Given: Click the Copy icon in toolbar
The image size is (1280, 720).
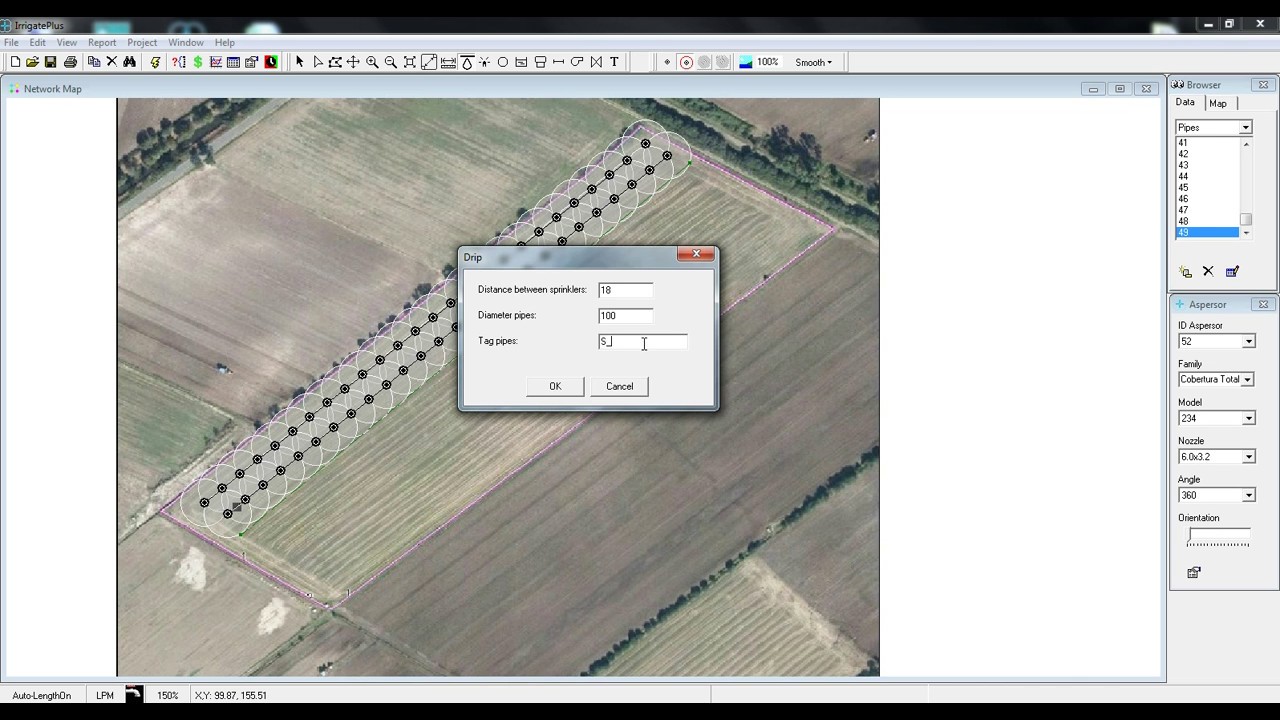Looking at the screenshot, I should tap(94, 62).
